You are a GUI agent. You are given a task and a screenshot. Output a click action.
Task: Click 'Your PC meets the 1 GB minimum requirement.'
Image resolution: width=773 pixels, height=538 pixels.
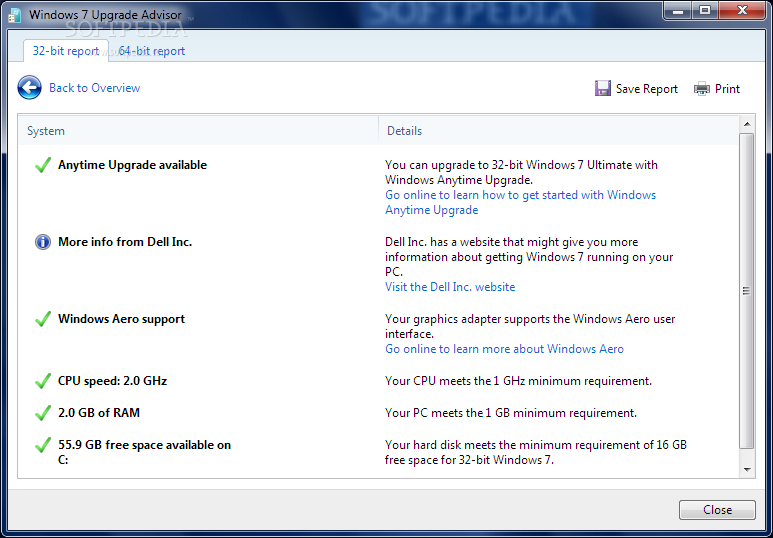point(511,413)
